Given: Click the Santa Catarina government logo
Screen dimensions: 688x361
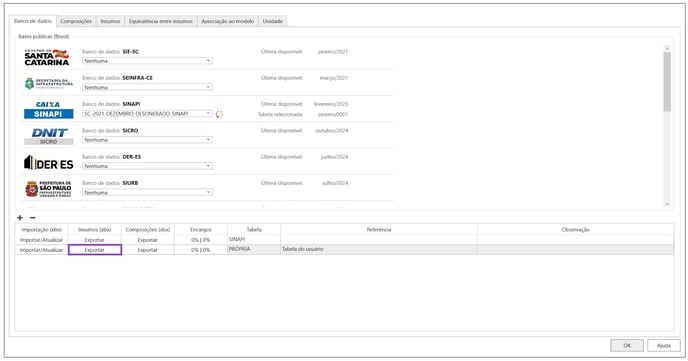Looking at the screenshot, I should [x=47, y=57].
